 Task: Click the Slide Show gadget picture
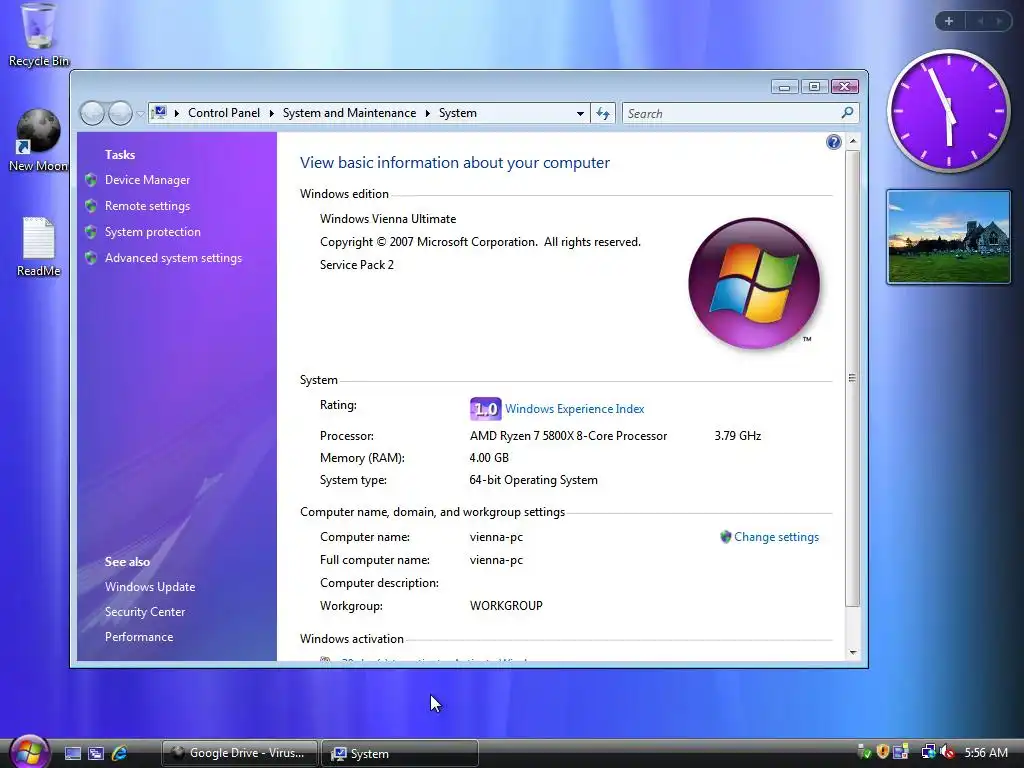click(948, 236)
